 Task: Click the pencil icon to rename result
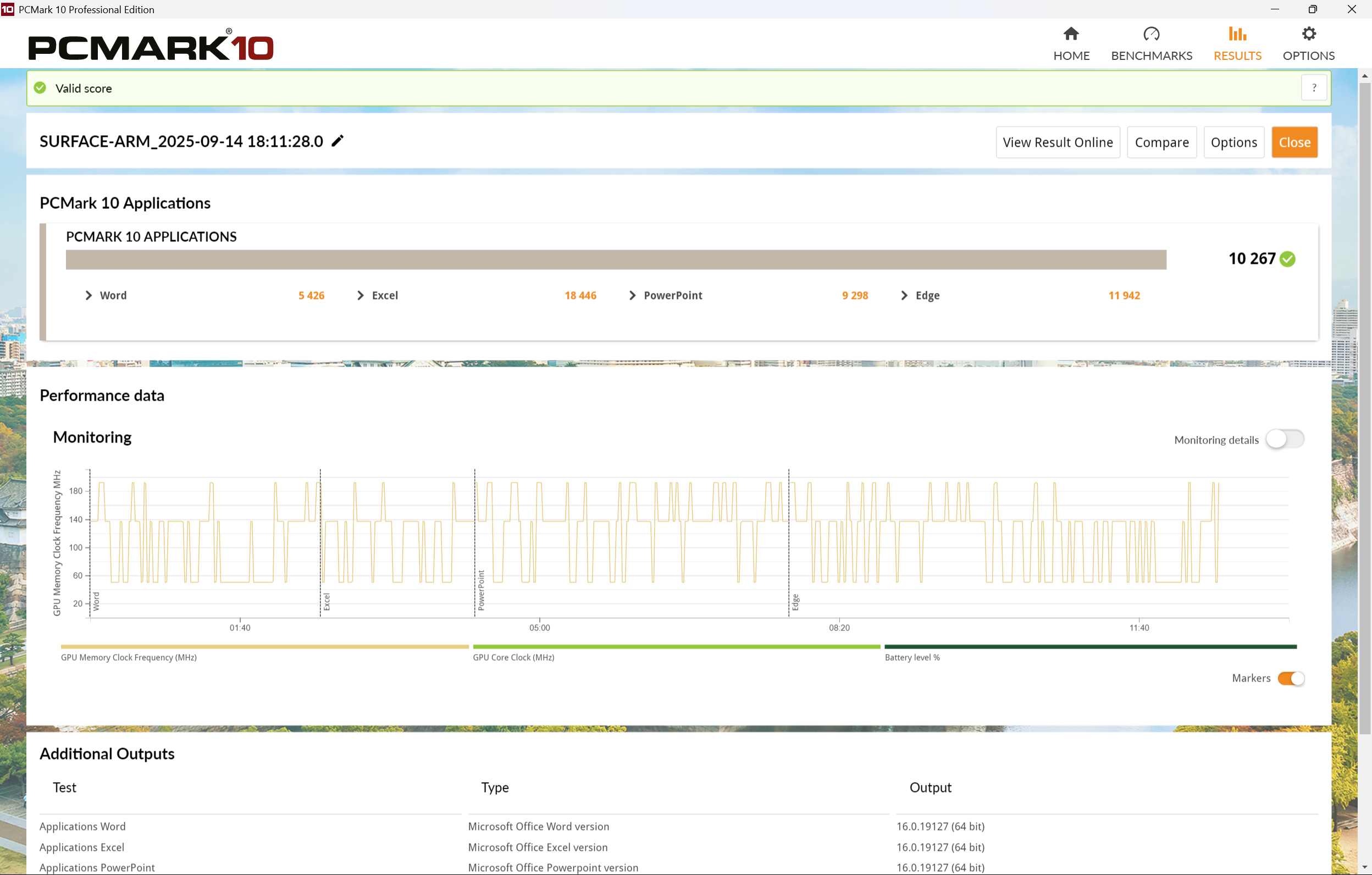point(338,141)
